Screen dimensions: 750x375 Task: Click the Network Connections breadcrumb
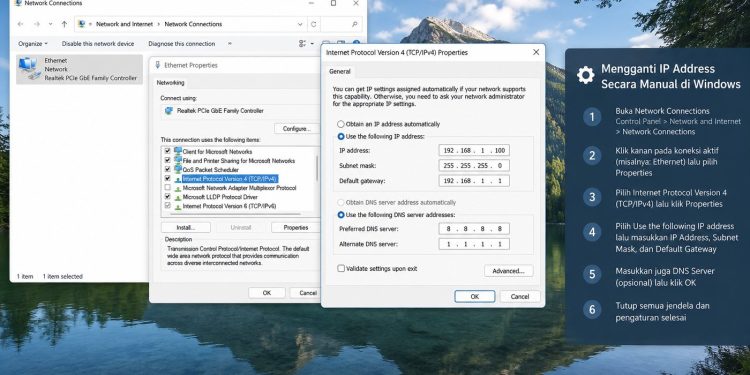click(193, 24)
